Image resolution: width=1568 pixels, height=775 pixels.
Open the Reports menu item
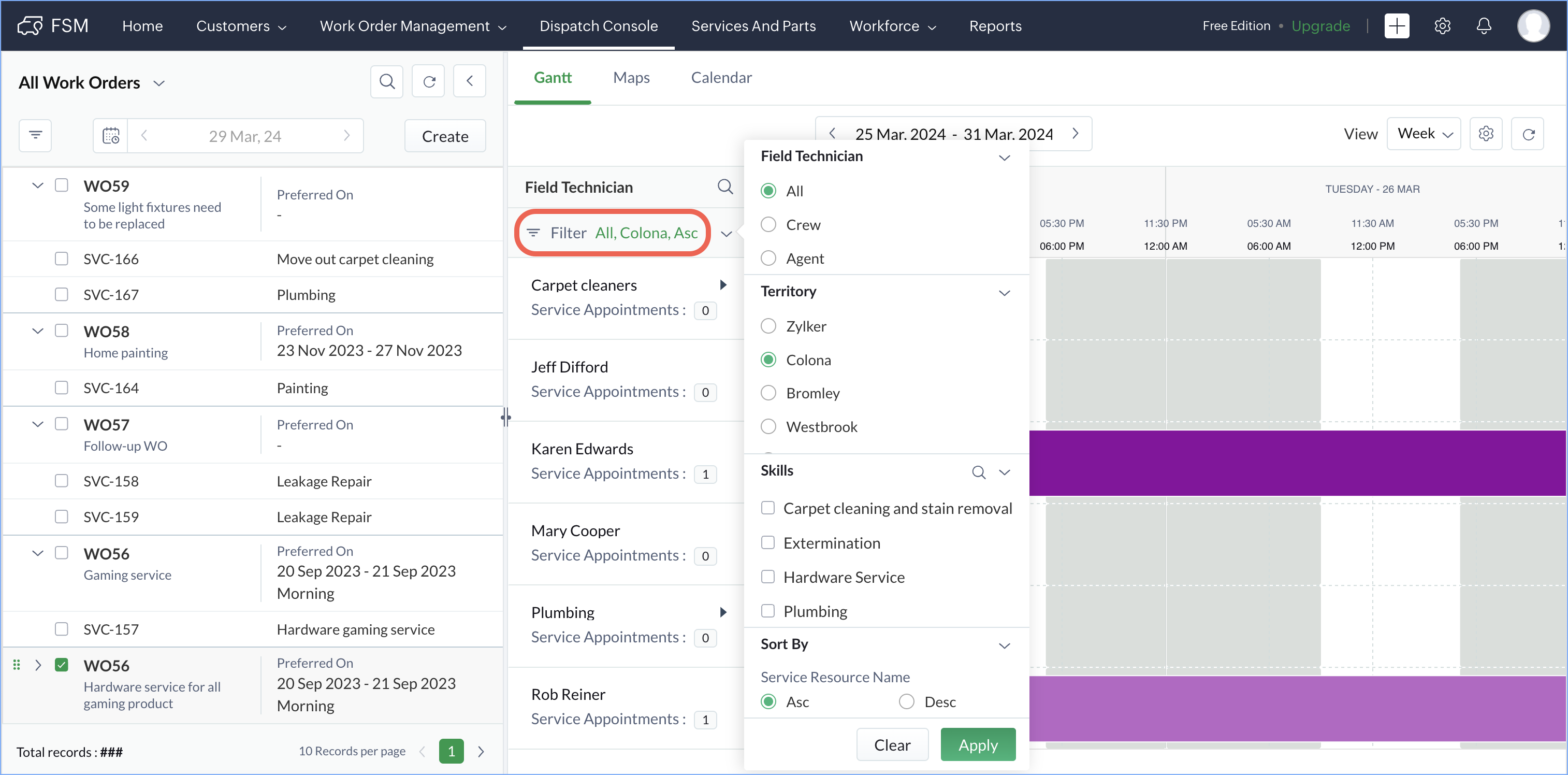pyautogui.click(x=995, y=25)
